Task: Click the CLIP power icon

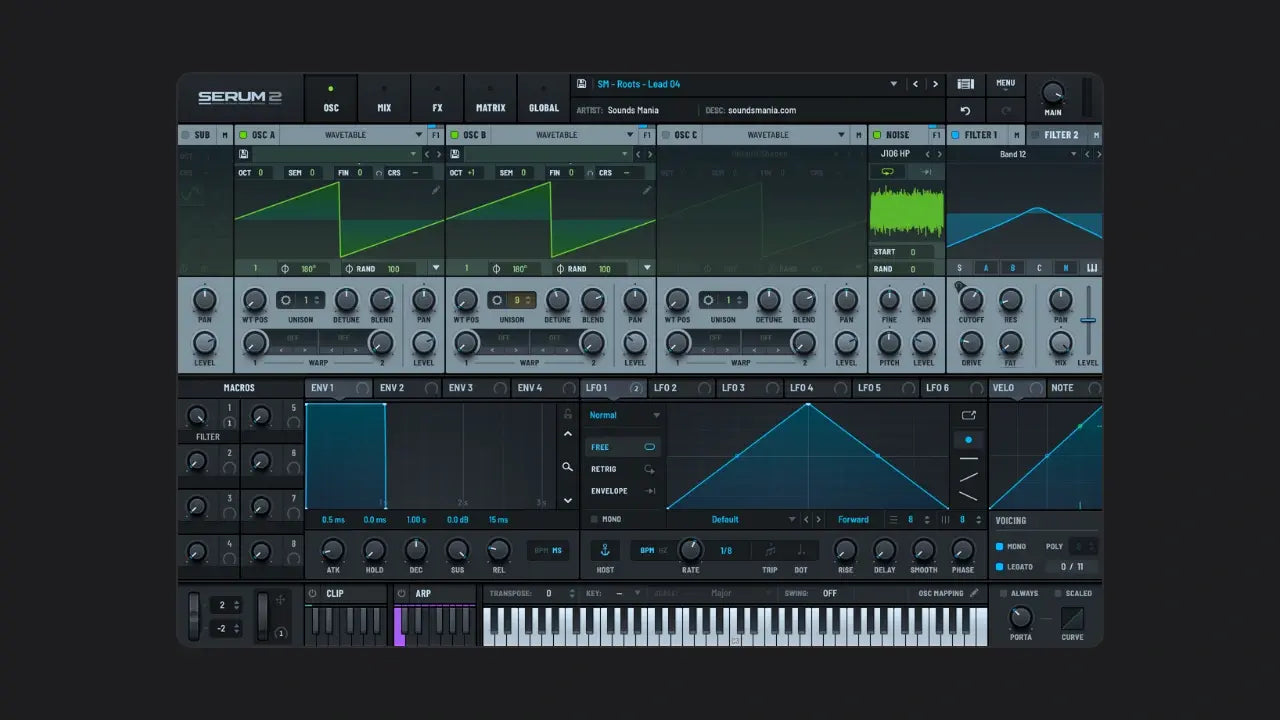Action: [313, 593]
